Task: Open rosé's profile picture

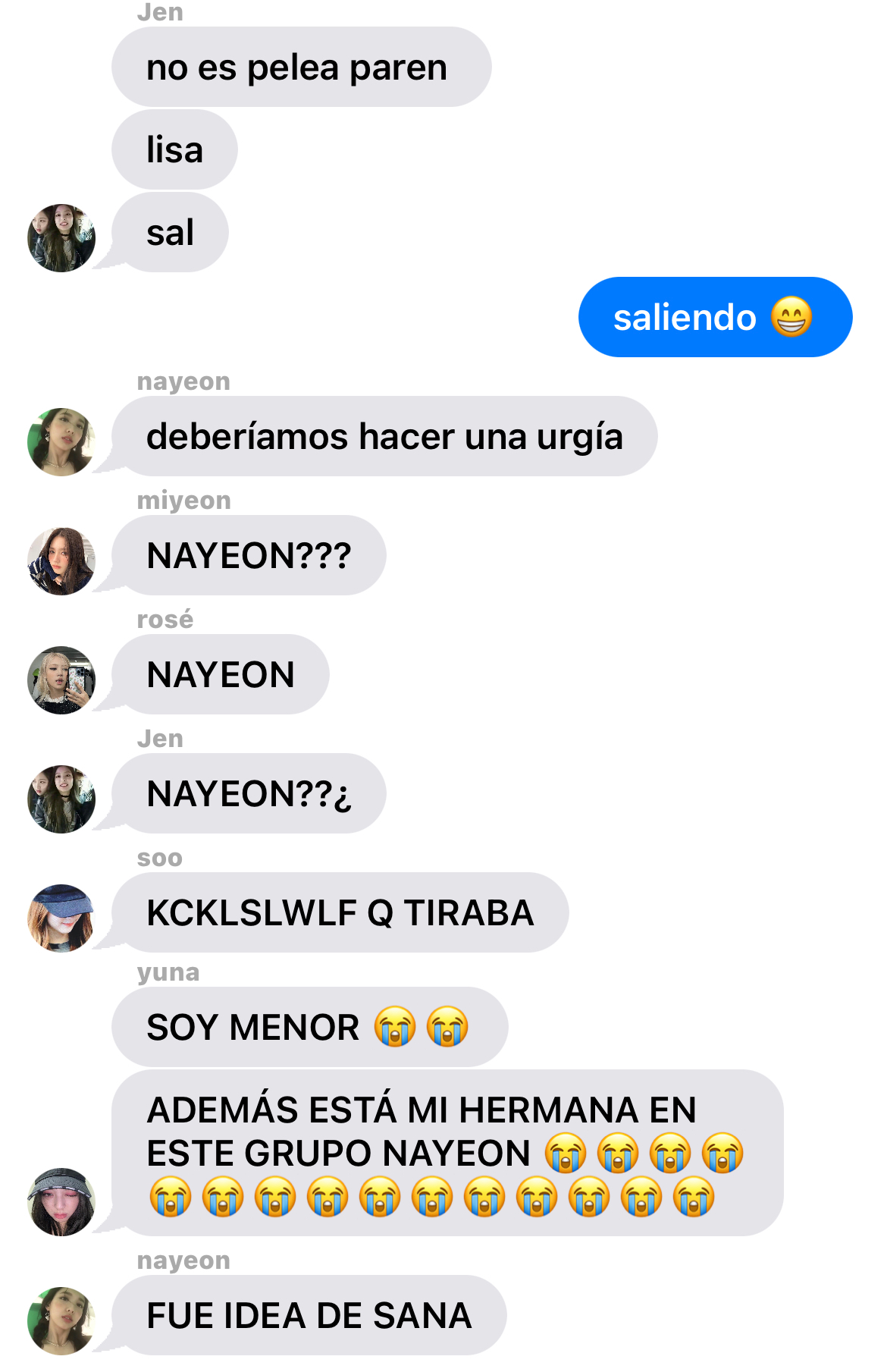Action: click(61, 680)
